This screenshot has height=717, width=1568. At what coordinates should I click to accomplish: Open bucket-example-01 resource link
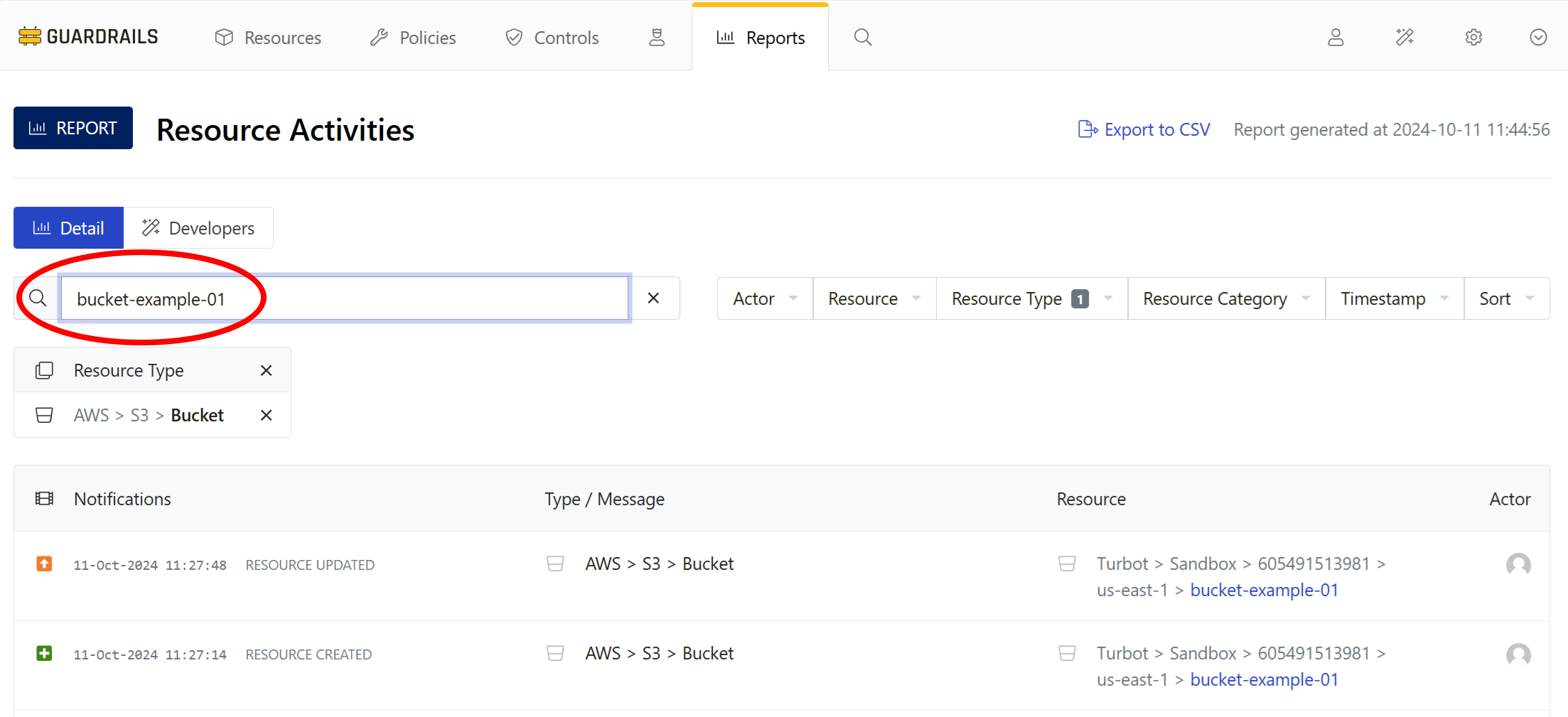coord(1264,589)
